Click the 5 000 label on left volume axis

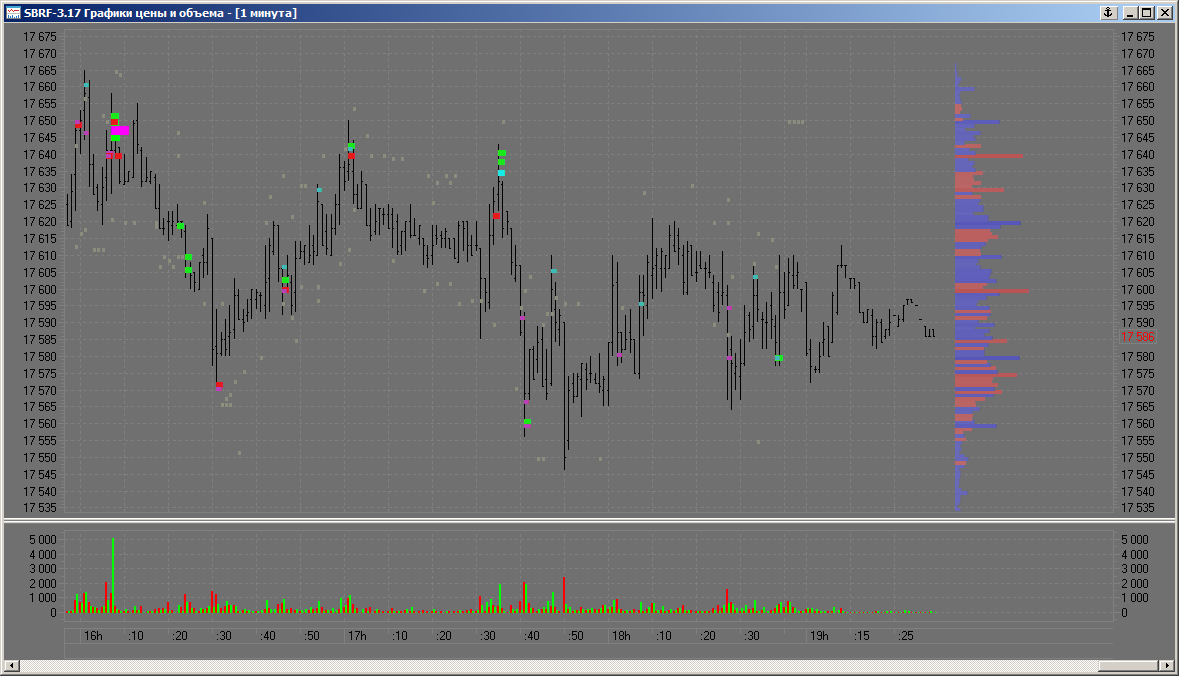(x=40, y=539)
